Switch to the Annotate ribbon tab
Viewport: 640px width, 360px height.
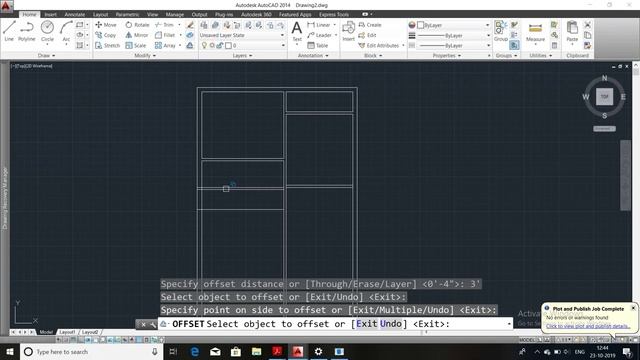coord(75,14)
